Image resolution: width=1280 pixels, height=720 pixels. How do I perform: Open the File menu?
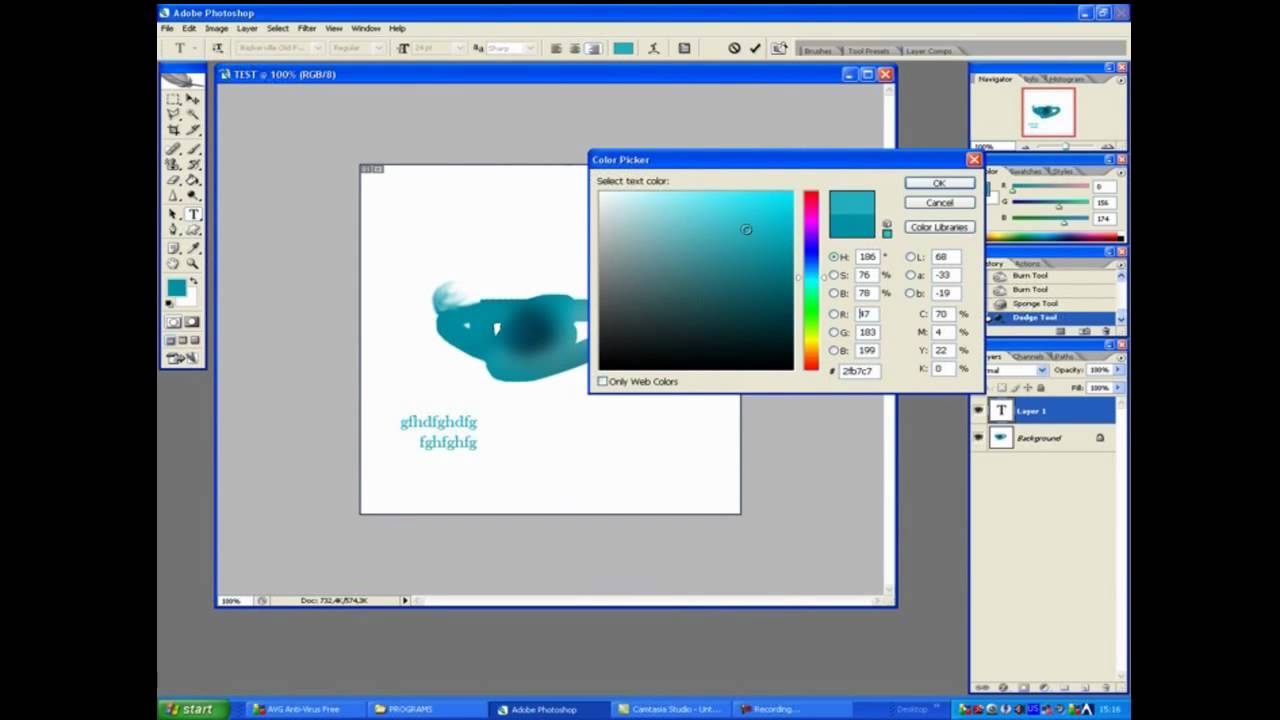168,28
